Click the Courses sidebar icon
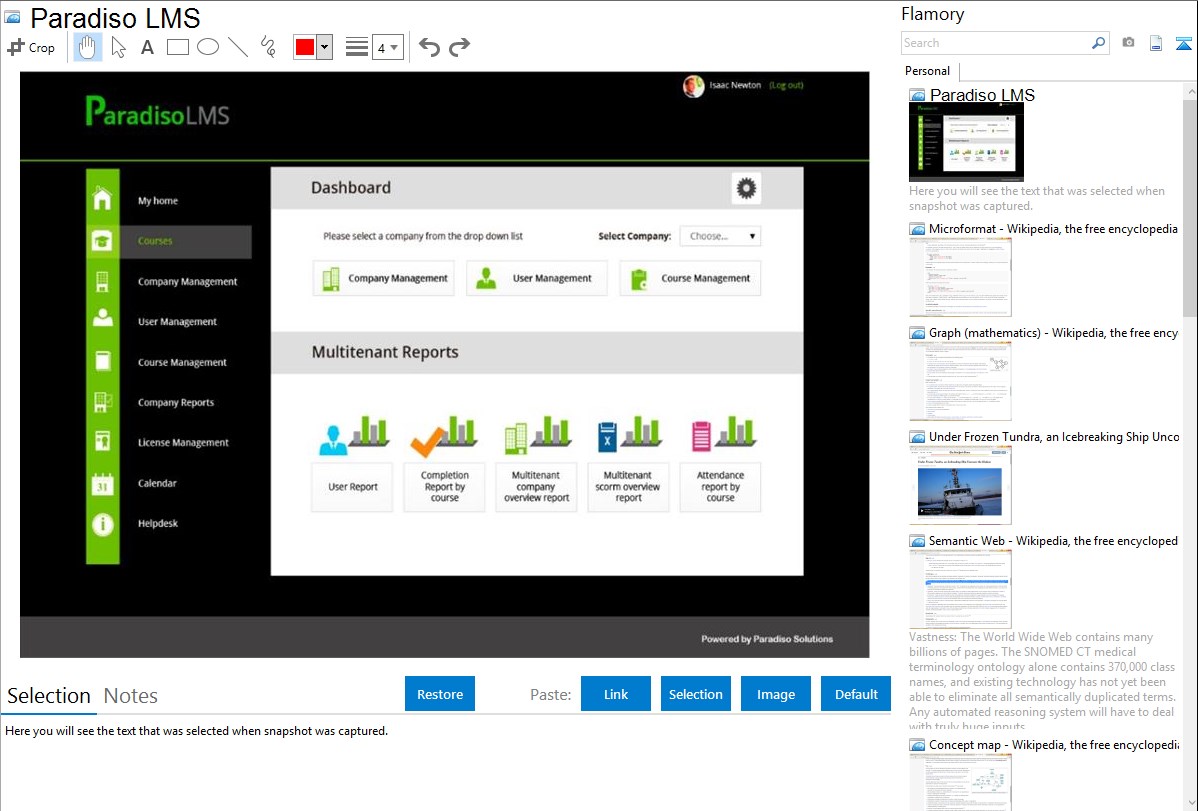 point(102,241)
